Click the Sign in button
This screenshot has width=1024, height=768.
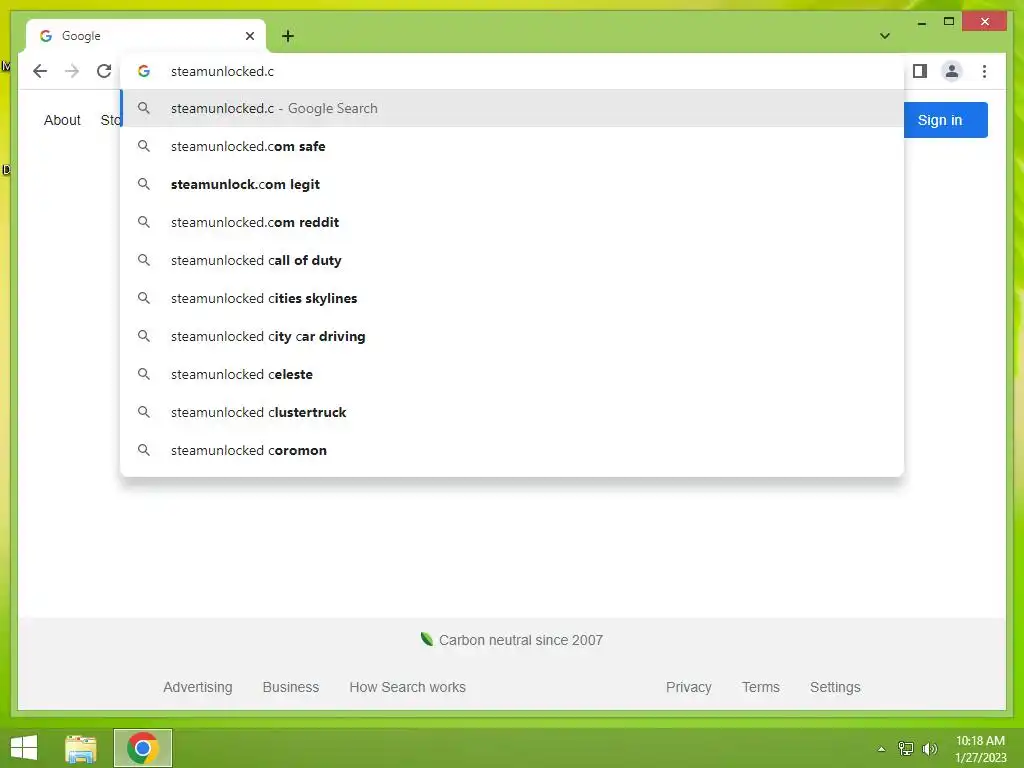pos(945,120)
